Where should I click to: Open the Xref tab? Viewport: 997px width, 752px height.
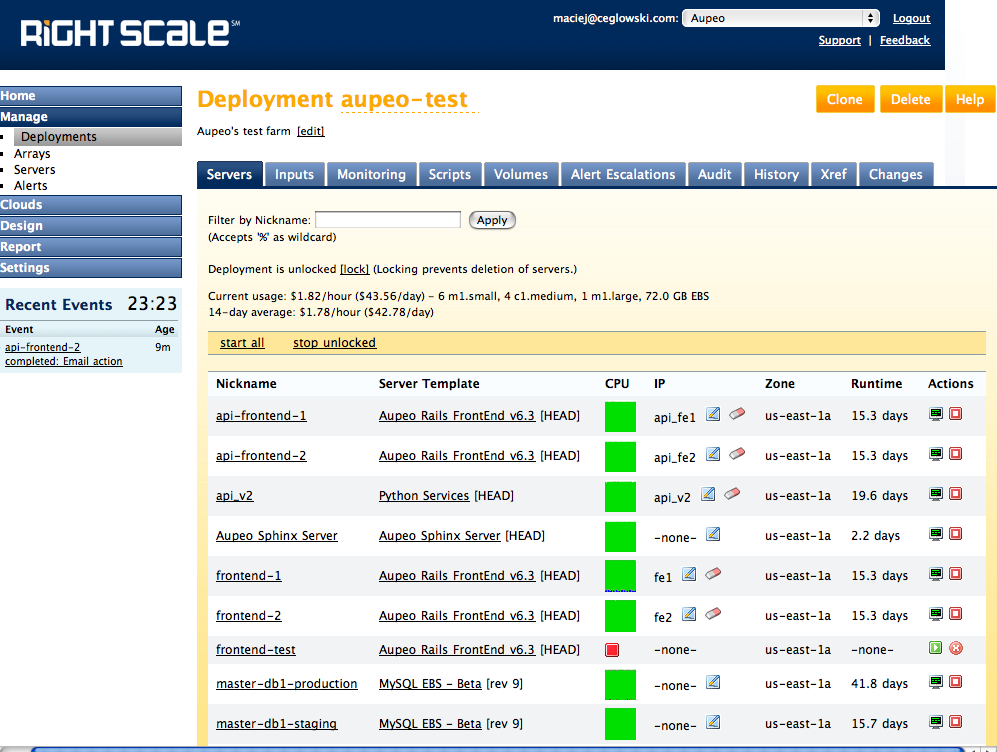[x=834, y=174]
